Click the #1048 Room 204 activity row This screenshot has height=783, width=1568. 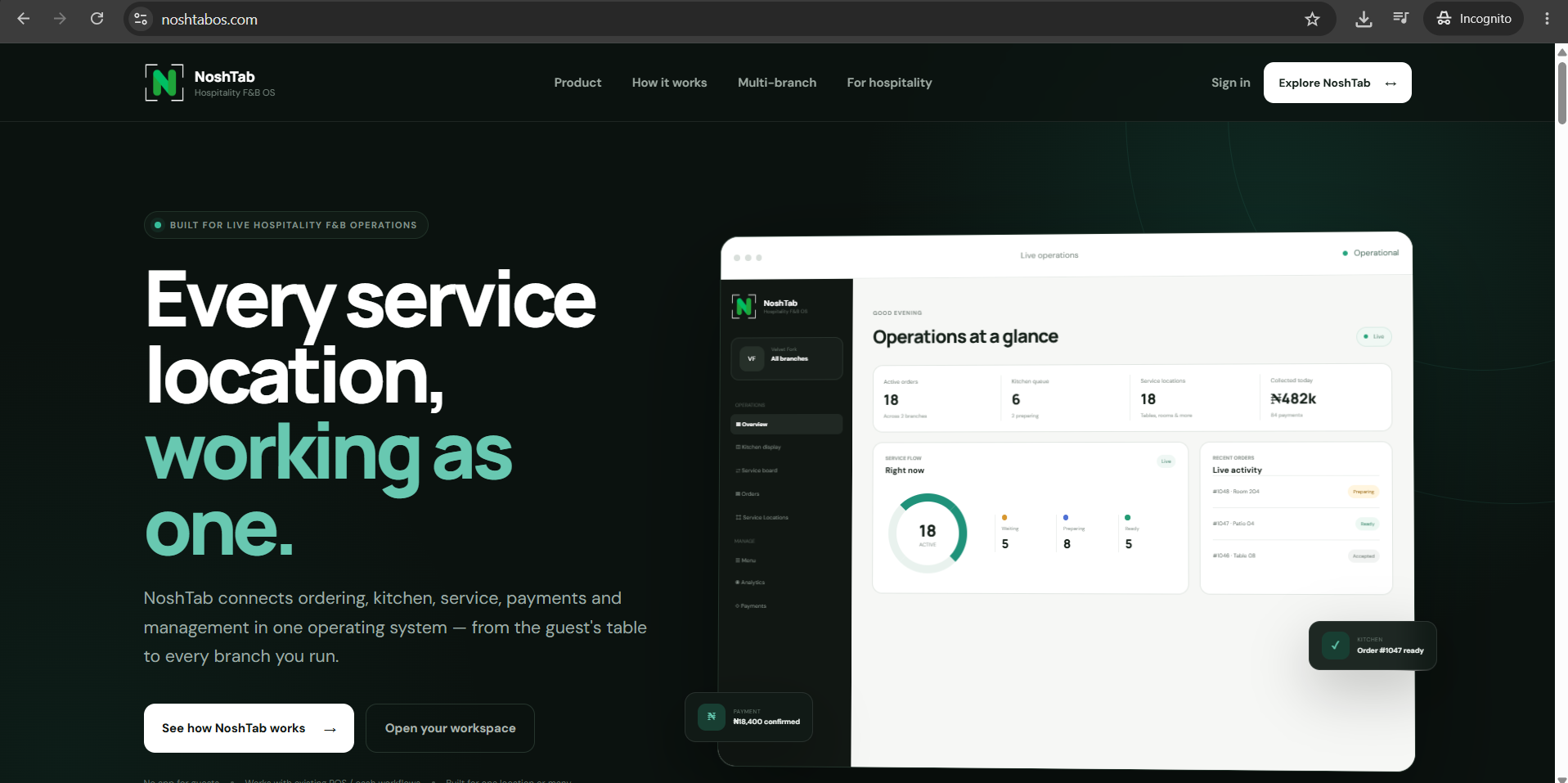click(x=1296, y=492)
